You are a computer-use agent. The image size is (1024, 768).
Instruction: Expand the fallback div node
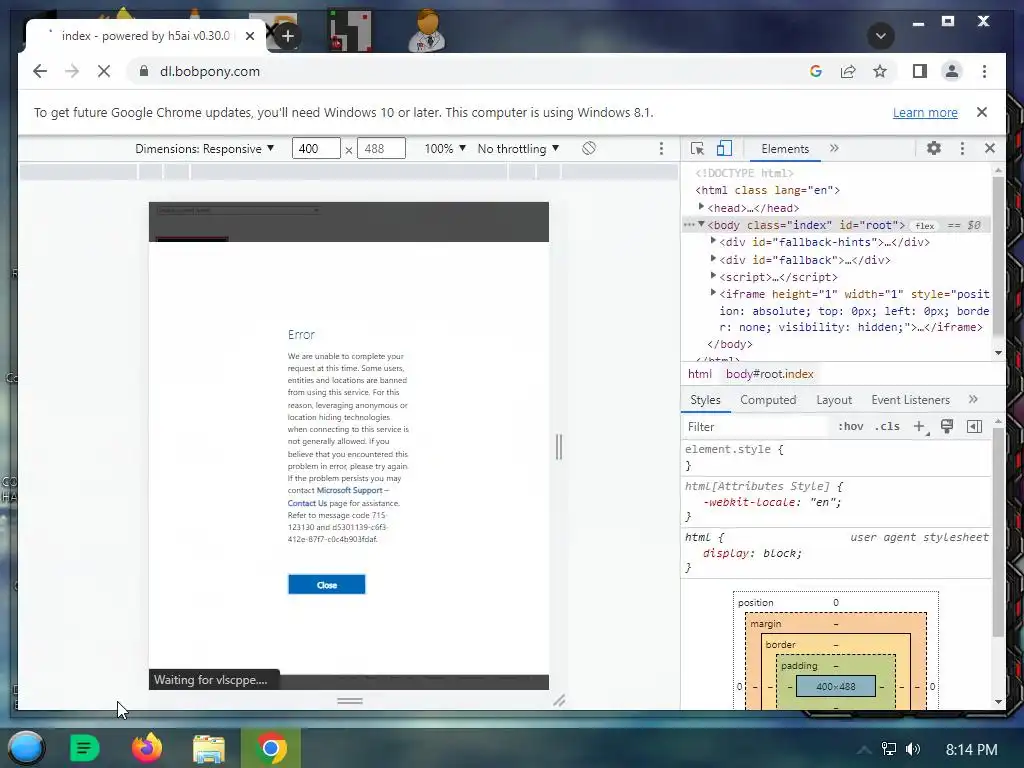pos(713,259)
